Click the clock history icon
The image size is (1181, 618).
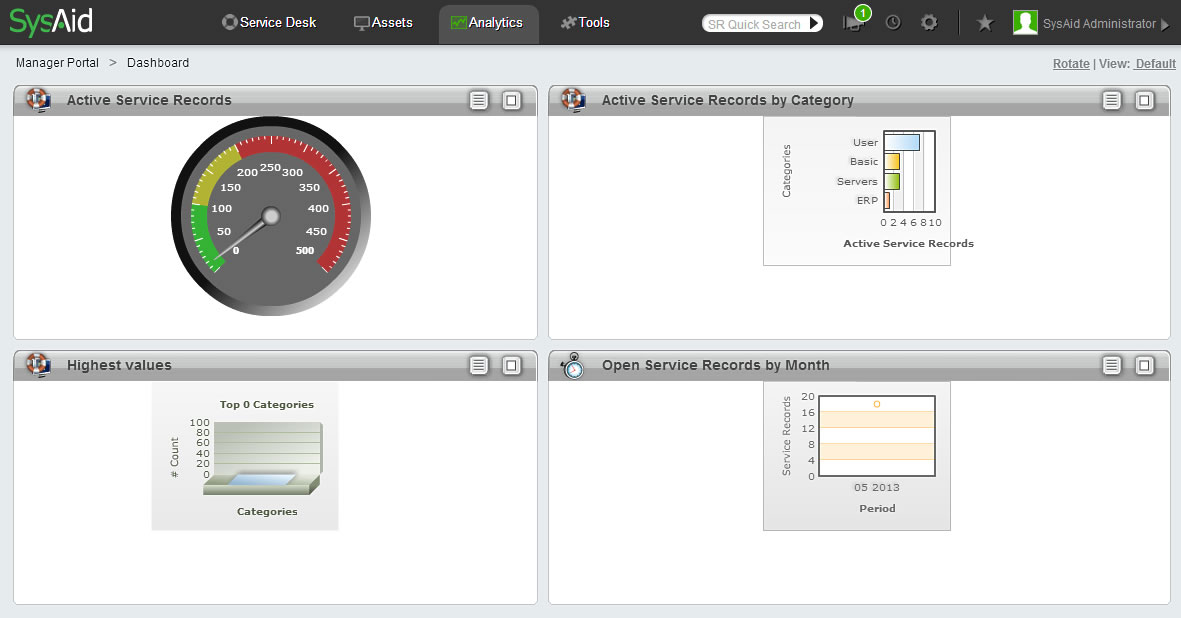click(x=893, y=22)
